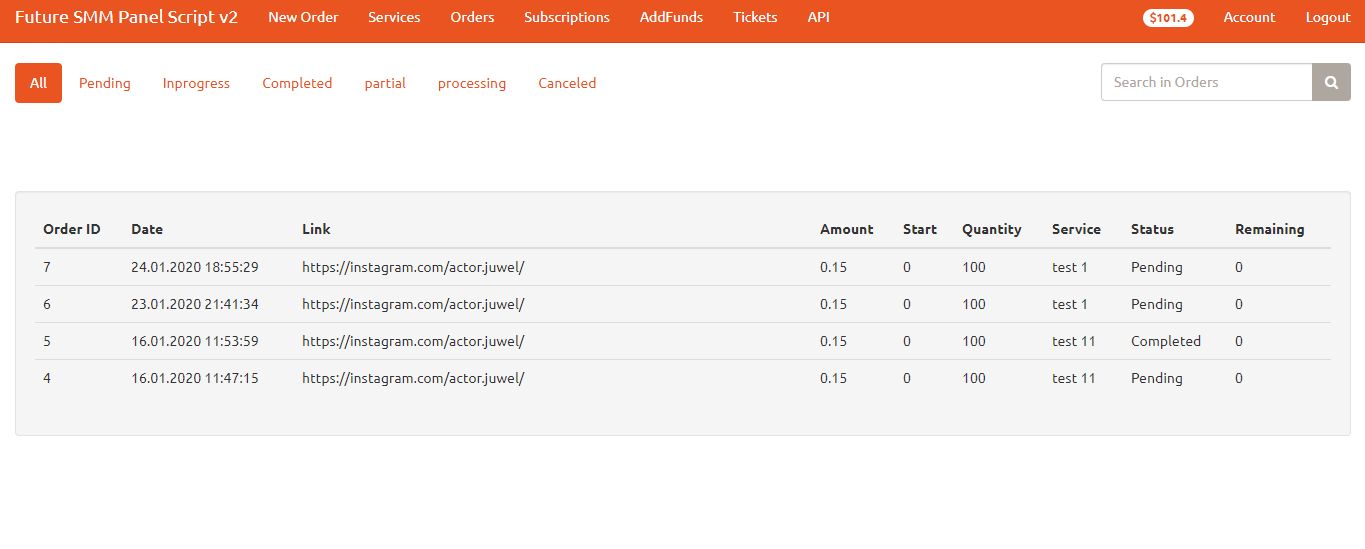Filter orders by partial status

coord(385,83)
